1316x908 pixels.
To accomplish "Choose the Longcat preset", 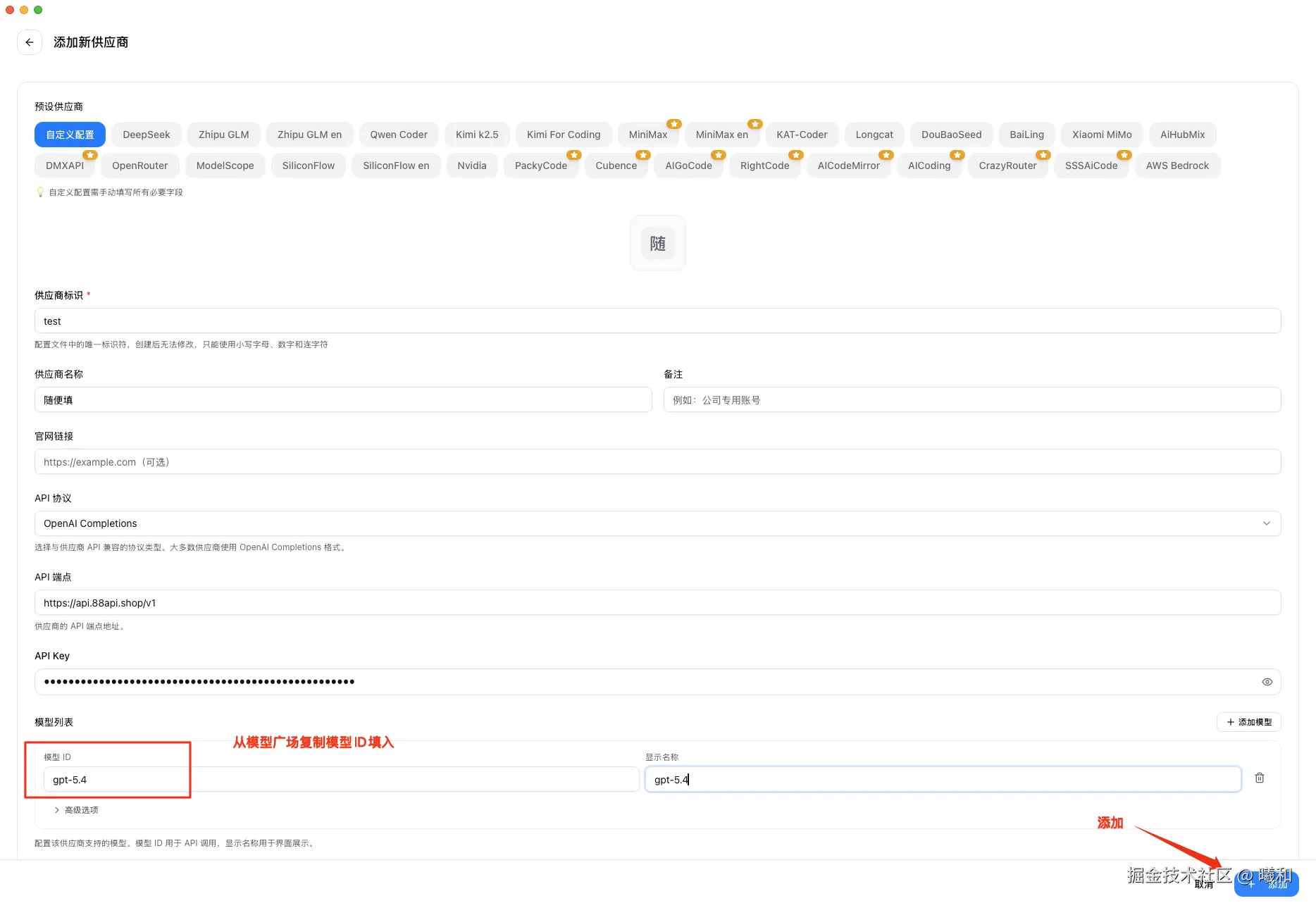I will pos(874,135).
